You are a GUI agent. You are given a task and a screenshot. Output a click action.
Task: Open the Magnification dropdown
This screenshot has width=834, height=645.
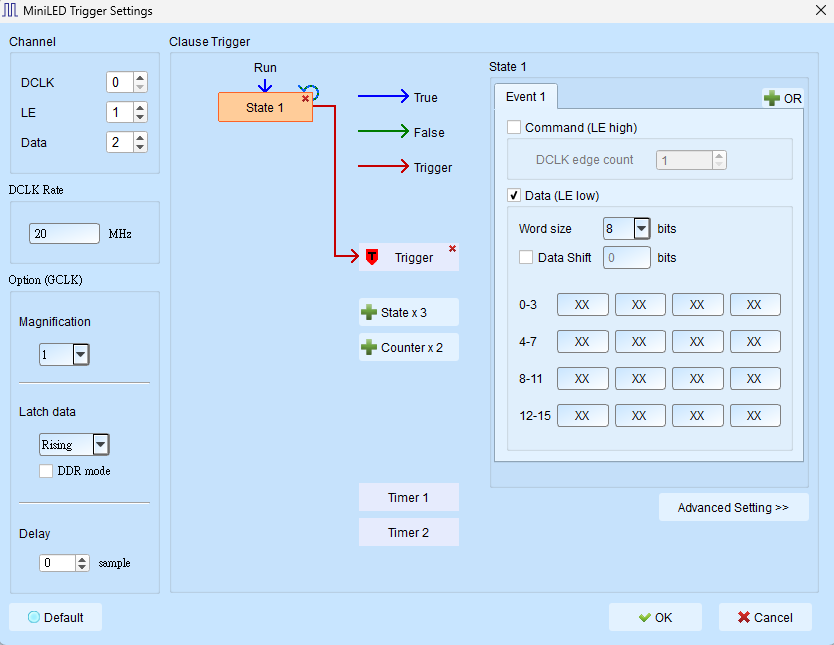[81, 354]
